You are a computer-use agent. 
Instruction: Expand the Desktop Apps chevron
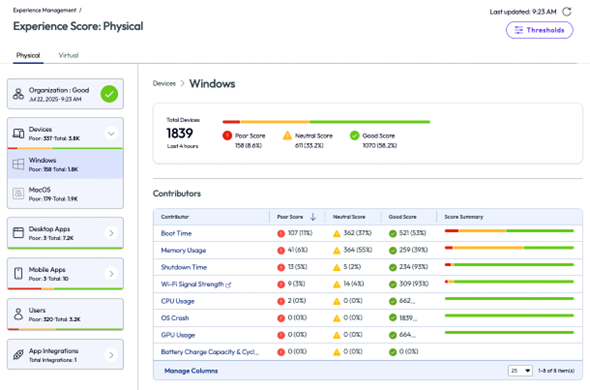point(111,233)
